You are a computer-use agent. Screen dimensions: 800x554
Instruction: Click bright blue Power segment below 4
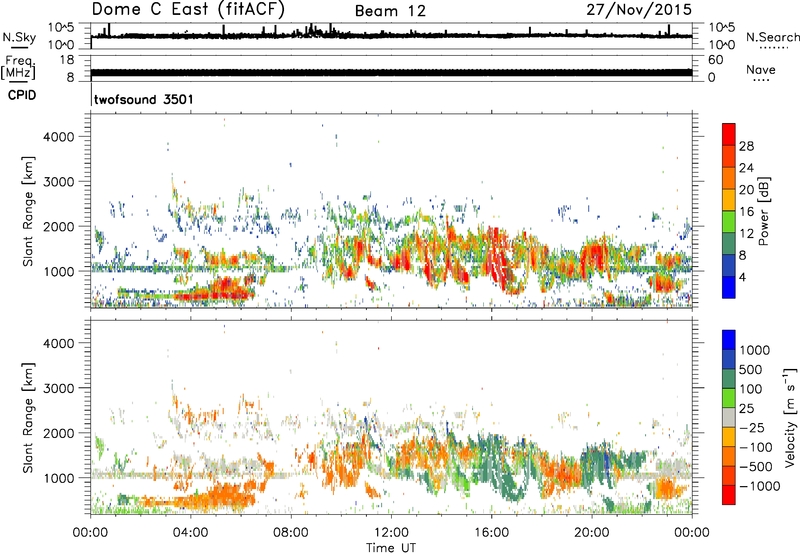coord(729,287)
